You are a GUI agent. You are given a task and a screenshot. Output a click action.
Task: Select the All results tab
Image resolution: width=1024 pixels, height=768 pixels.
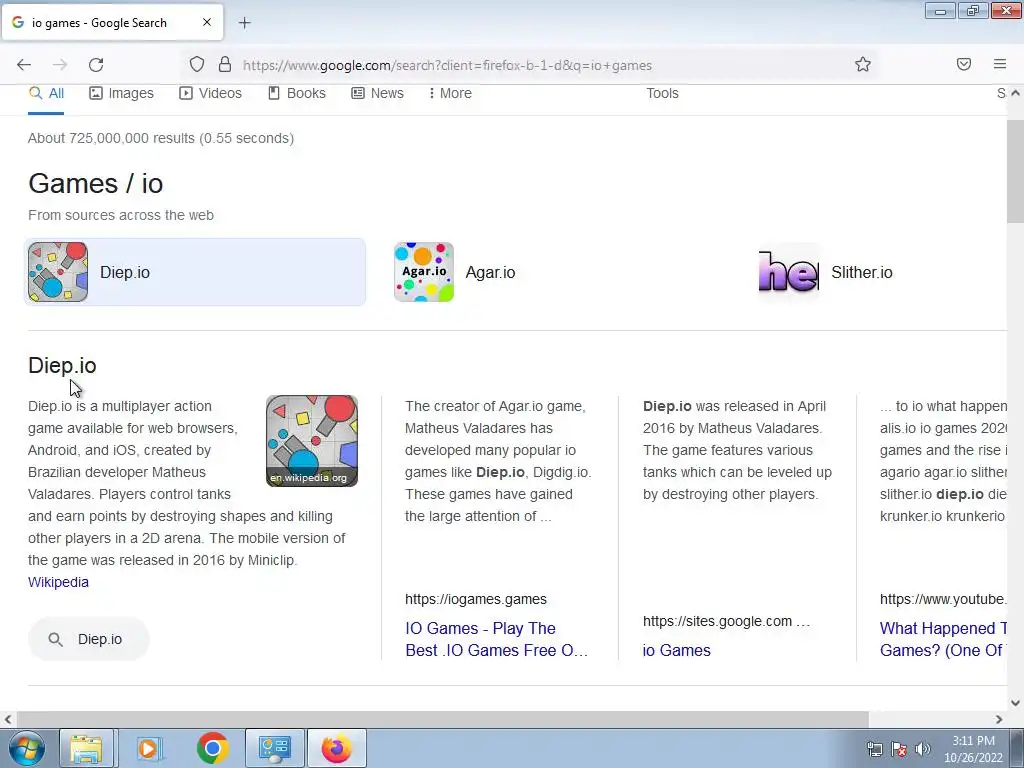point(46,93)
